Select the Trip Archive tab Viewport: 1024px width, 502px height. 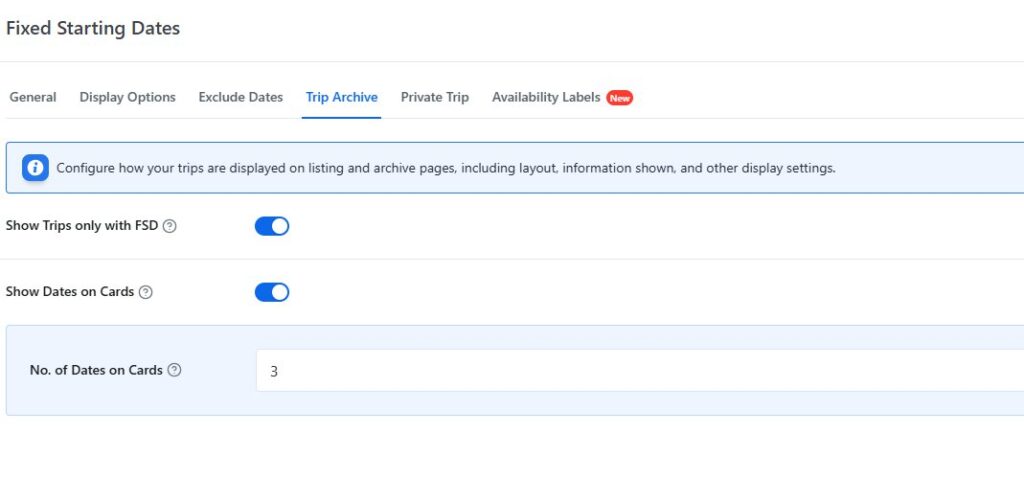[x=342, y=97]
